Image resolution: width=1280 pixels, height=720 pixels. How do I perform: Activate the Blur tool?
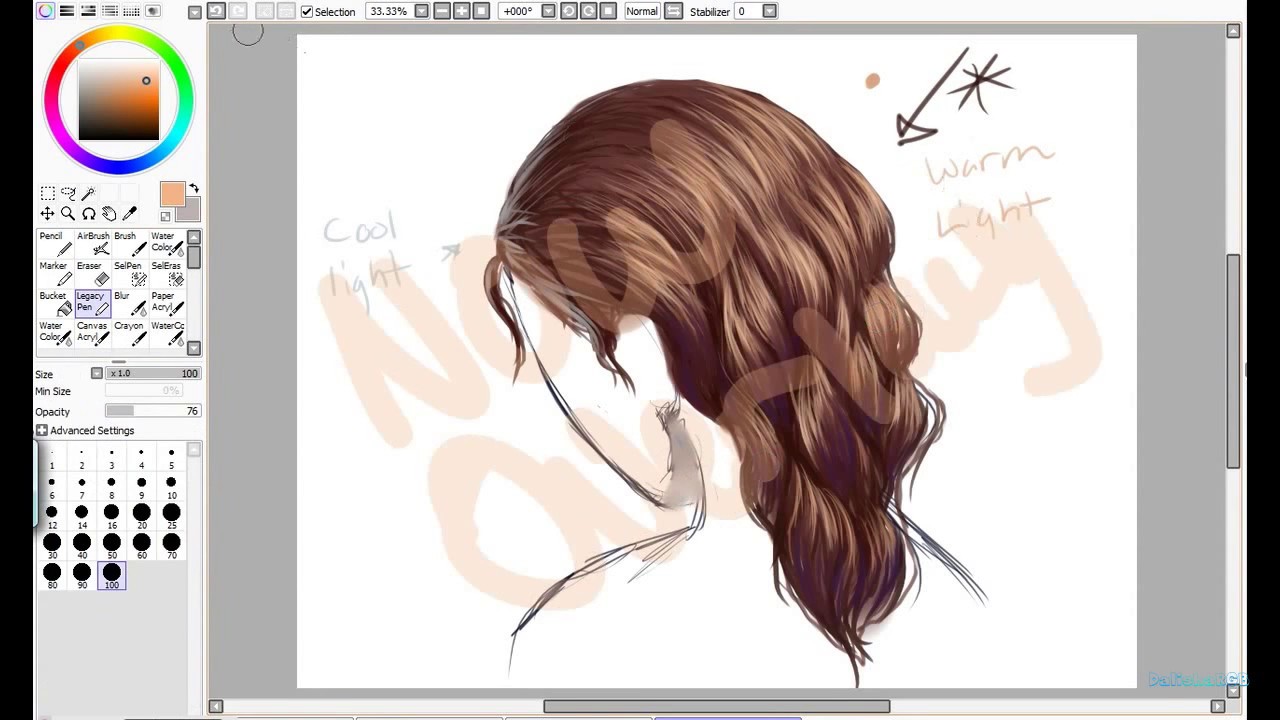coord(124,302)
